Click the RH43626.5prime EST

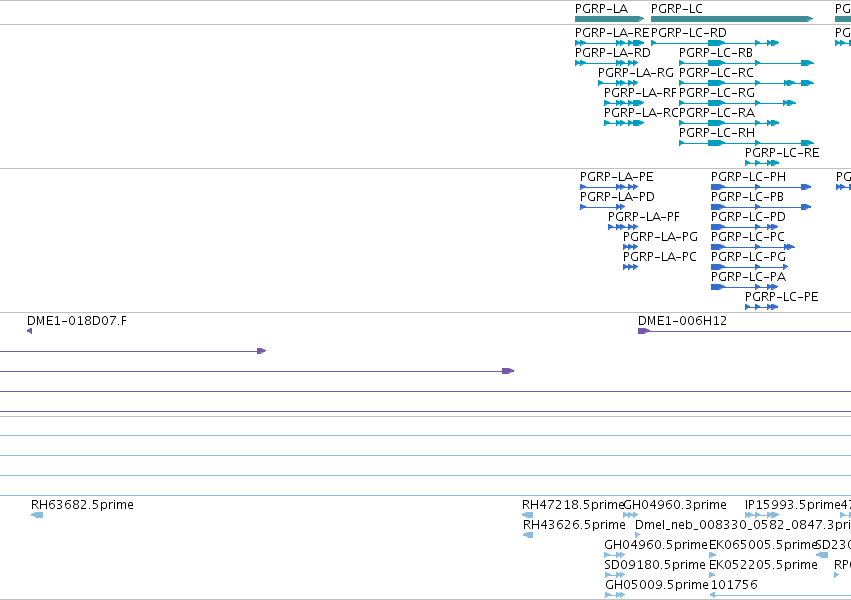[x=528, y=535]
